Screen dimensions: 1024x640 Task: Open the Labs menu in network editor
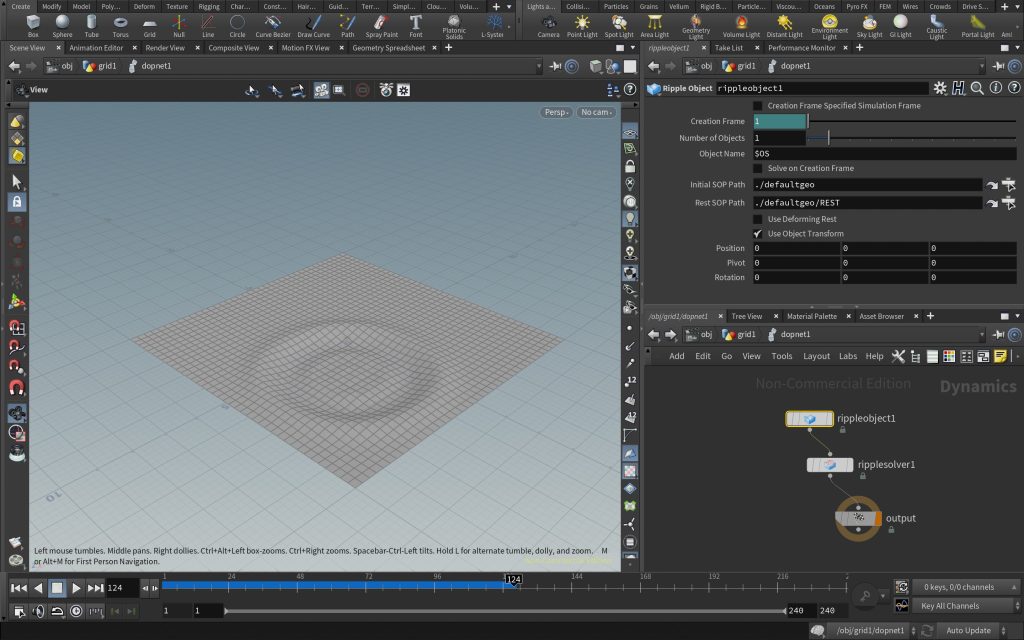pos(848,357)
